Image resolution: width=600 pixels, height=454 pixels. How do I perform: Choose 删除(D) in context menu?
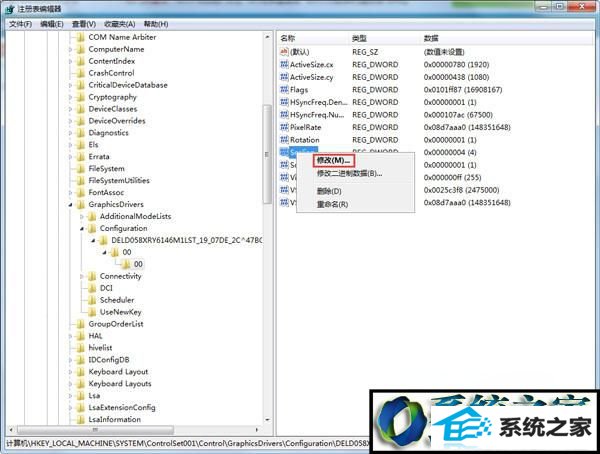pos(329,191)
